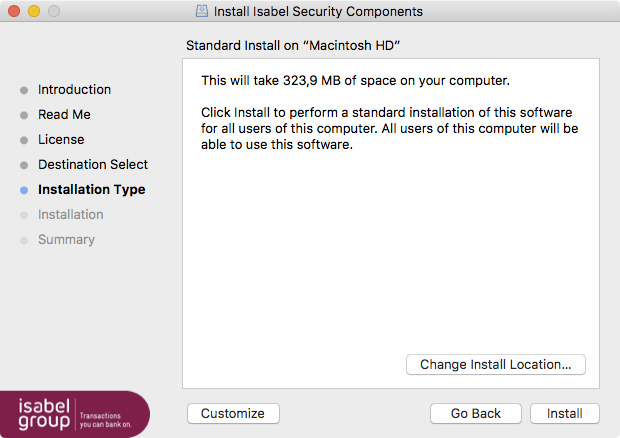Close the installer with the red button

point(14,11)
